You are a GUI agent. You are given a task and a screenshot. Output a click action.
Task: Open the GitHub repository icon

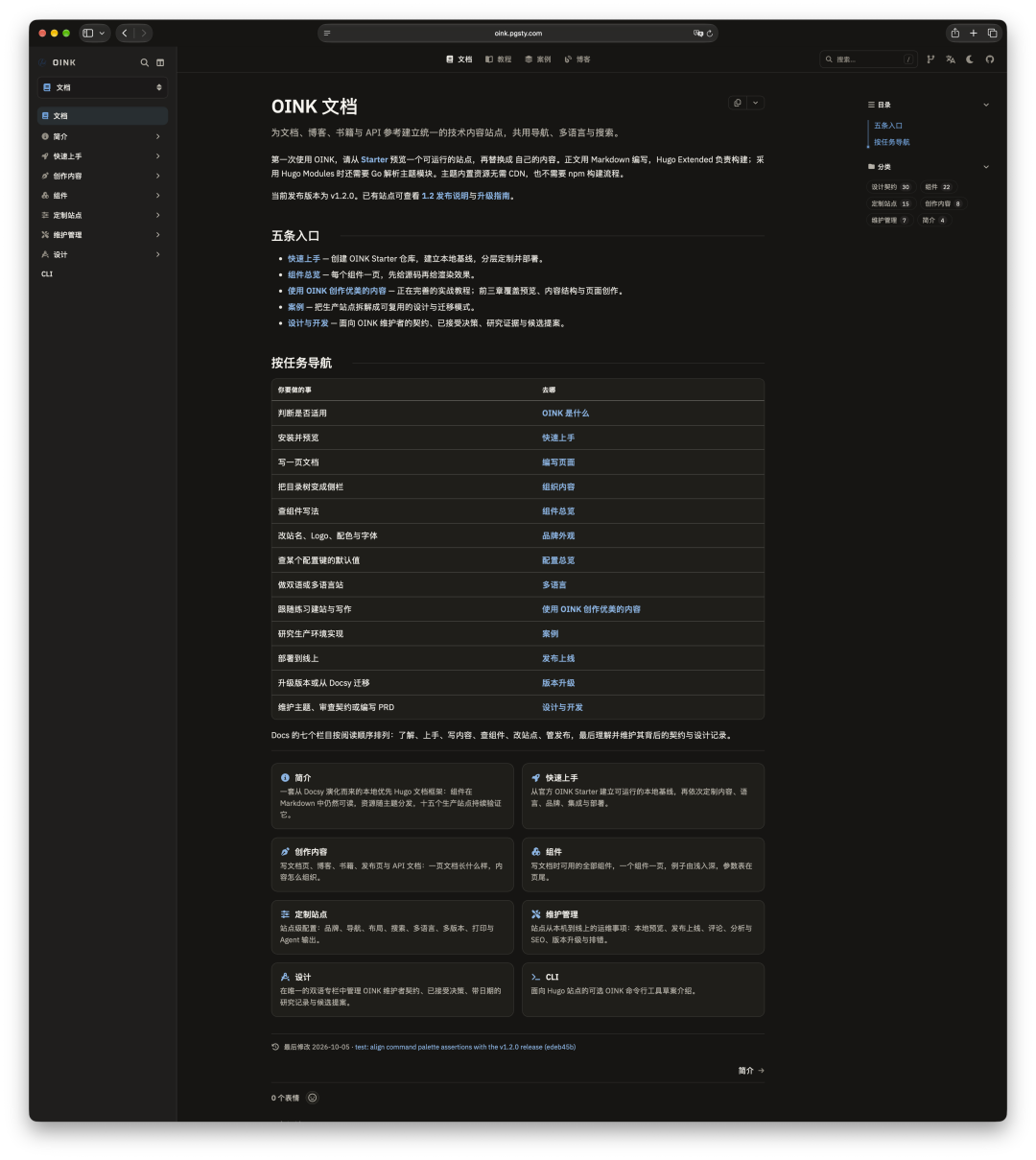[x=990, y=59]
